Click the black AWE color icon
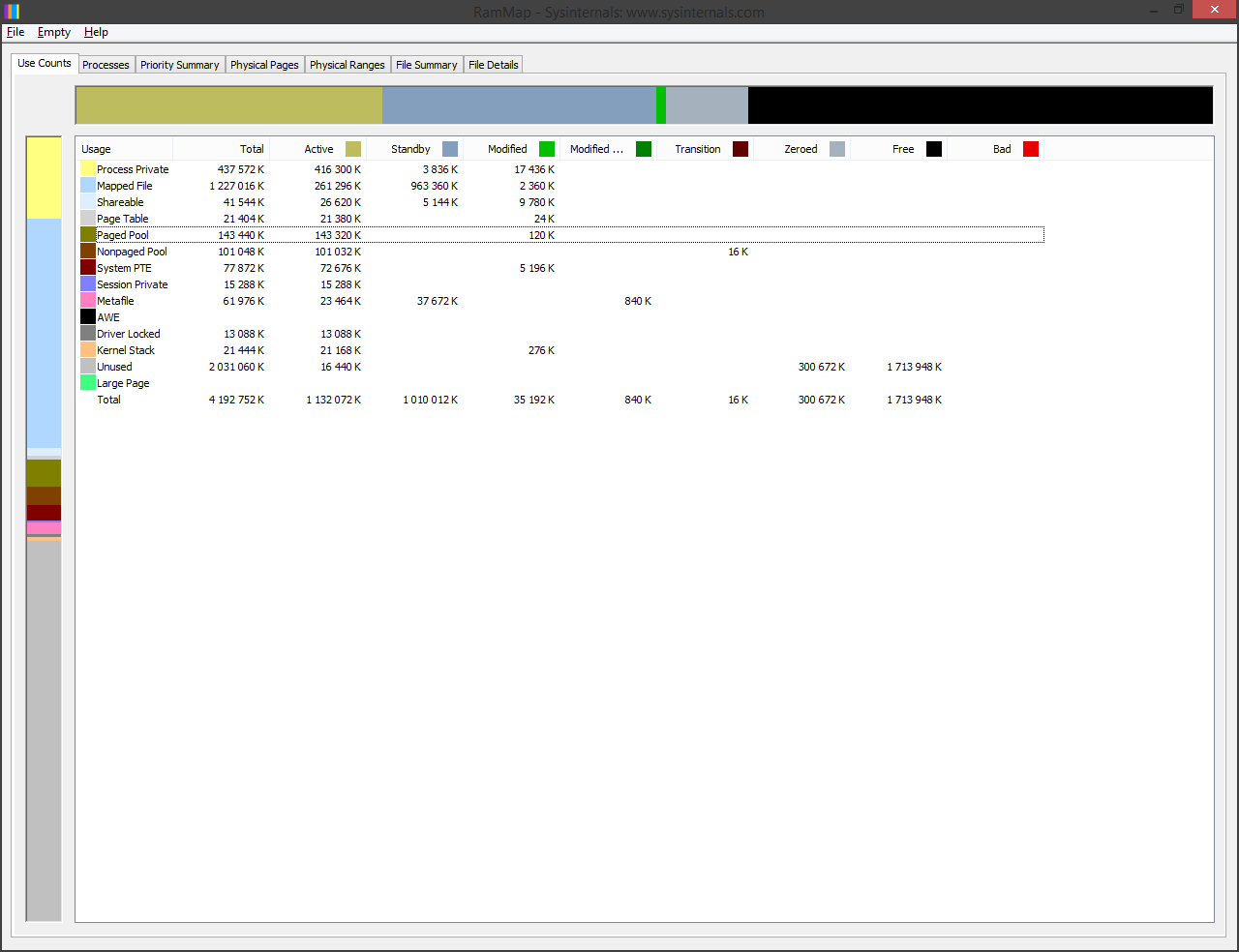1239x952 pixels. click(88, 317)
